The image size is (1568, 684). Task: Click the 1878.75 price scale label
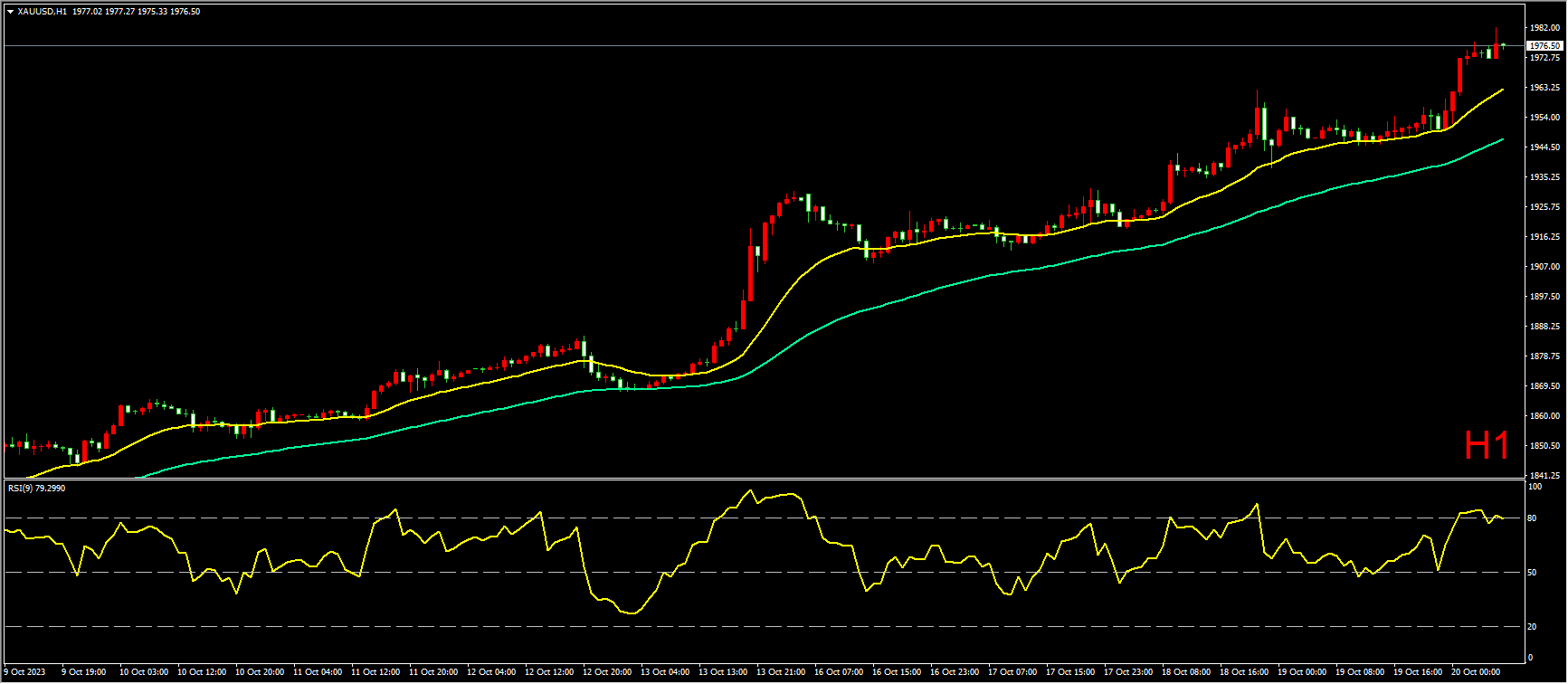click(x=1544, y=356)
